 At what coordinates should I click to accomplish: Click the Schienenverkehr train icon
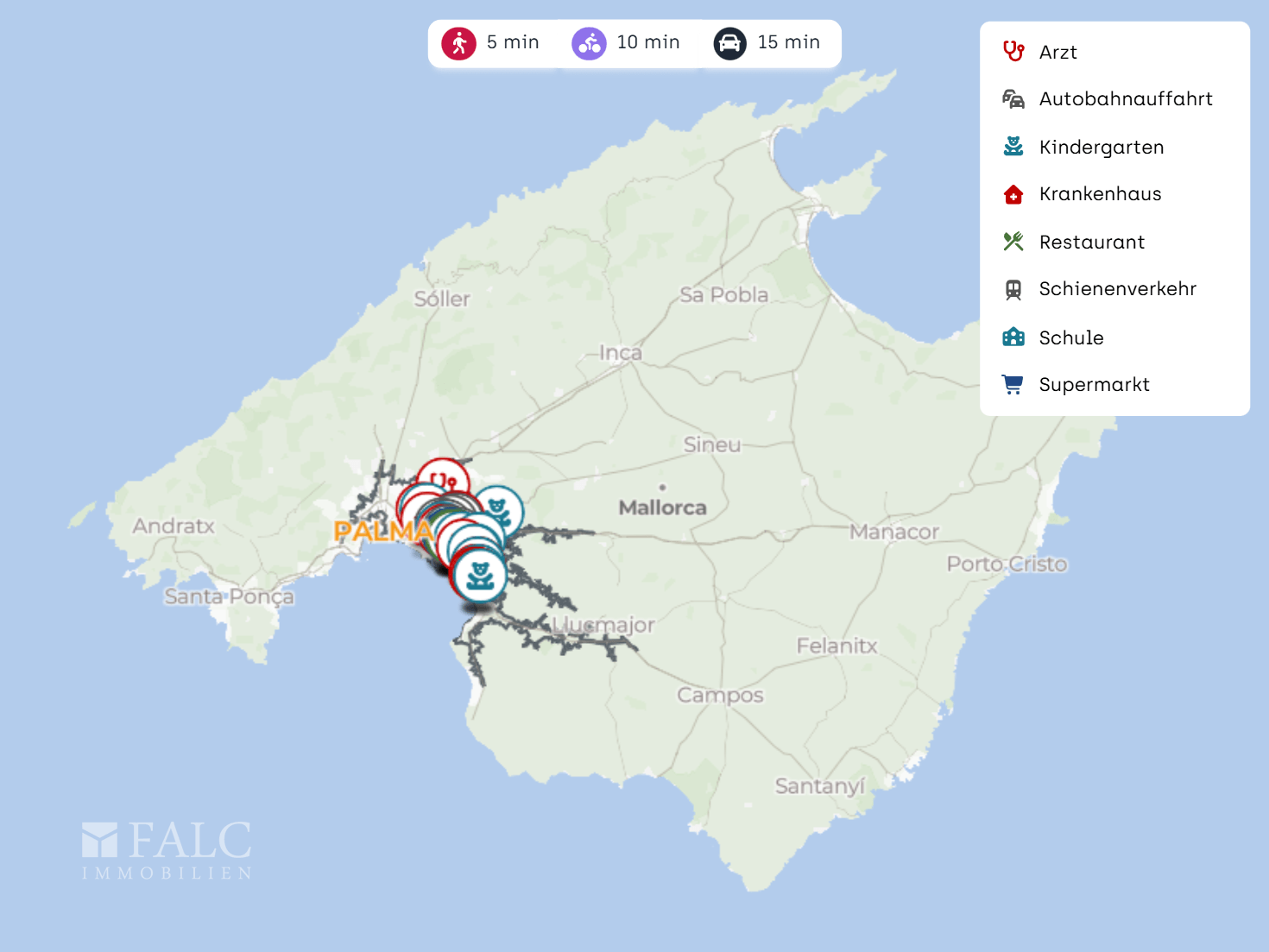click(x=1013, y=289)
